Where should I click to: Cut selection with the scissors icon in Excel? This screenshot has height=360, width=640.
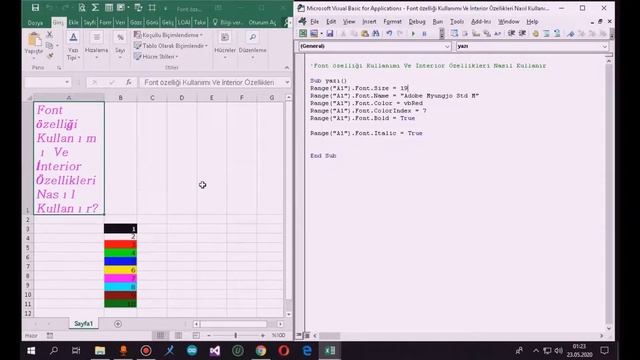point(49,35)
